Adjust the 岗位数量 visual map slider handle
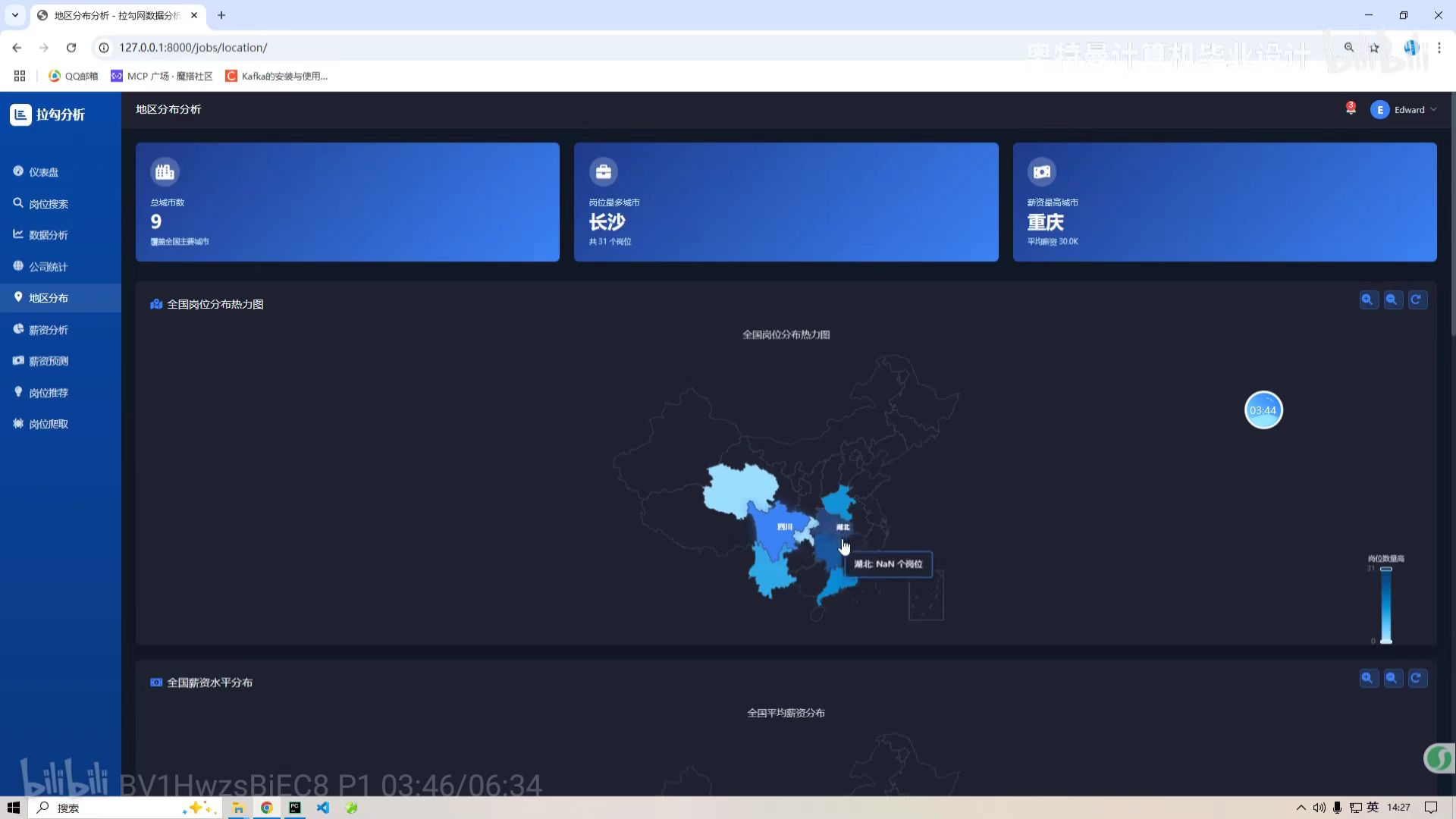Screen dimensions: 1456x819 1386,569
